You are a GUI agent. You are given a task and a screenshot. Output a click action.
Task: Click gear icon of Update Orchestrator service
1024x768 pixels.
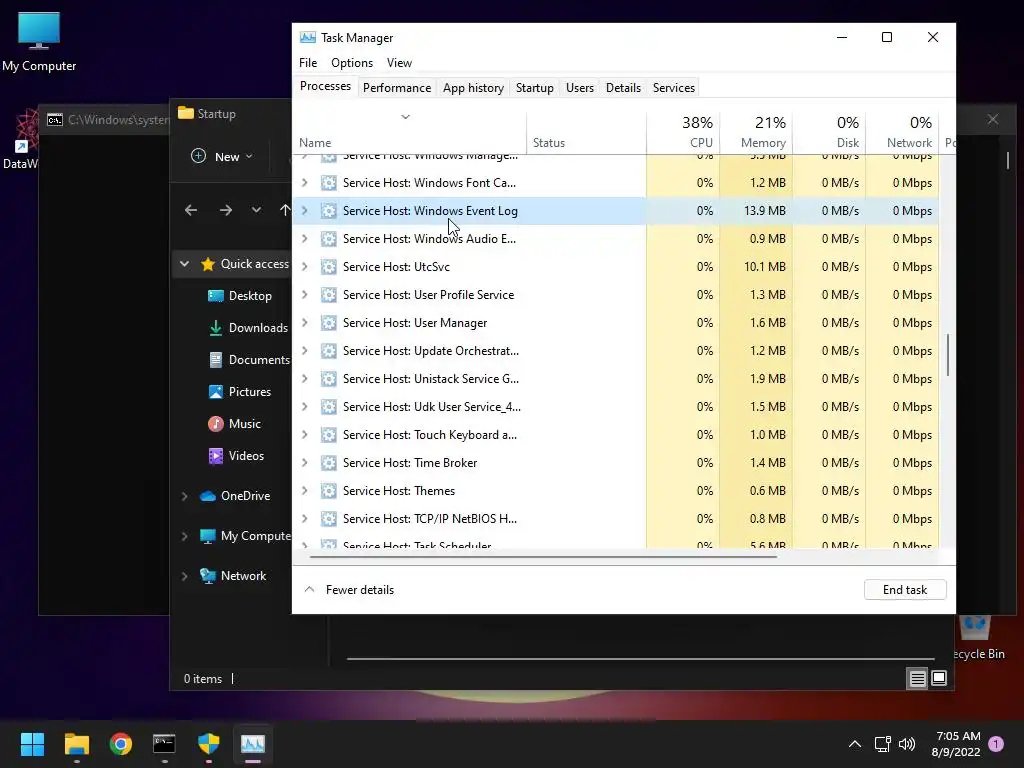(328, 351)
